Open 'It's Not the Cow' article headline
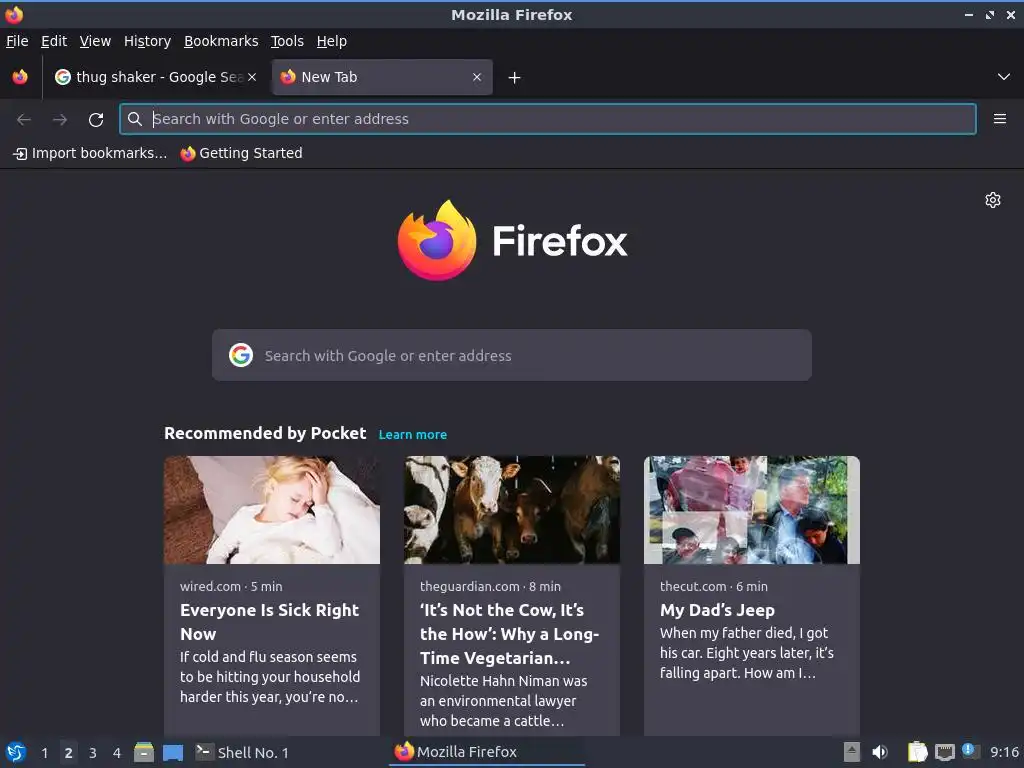The image size is (1024, 768). click(509, 633)
